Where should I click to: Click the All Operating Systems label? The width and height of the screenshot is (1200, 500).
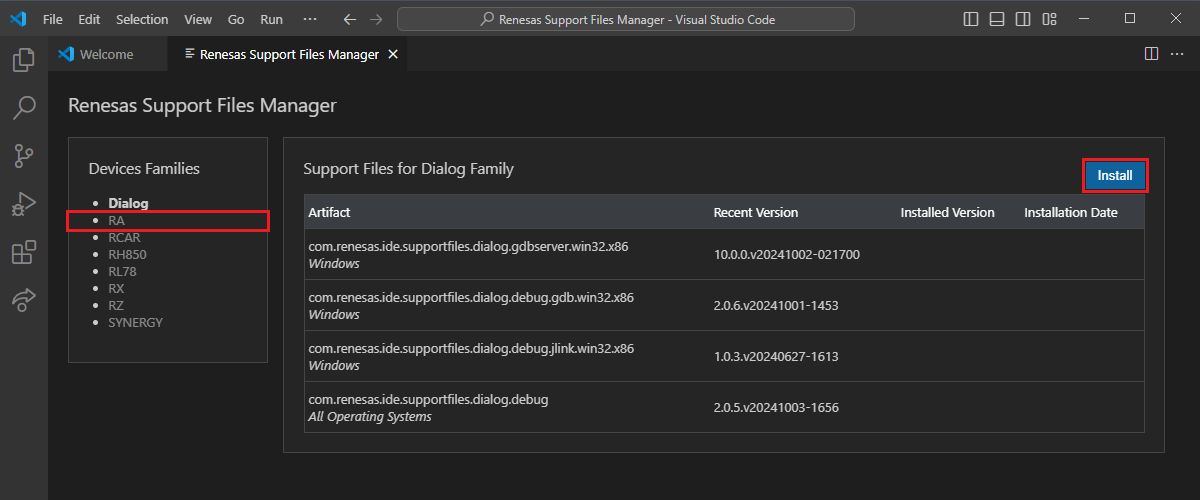(370, 416)
